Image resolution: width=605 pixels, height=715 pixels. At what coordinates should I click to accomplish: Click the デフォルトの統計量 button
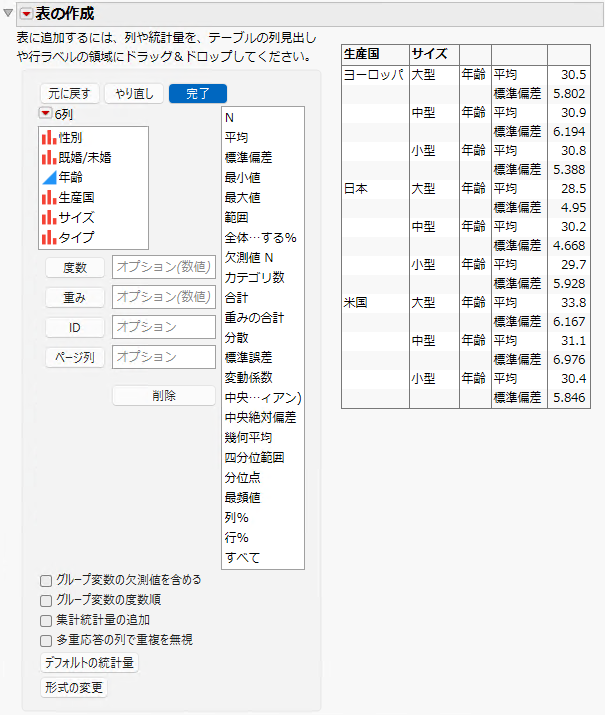coord(89,663)
